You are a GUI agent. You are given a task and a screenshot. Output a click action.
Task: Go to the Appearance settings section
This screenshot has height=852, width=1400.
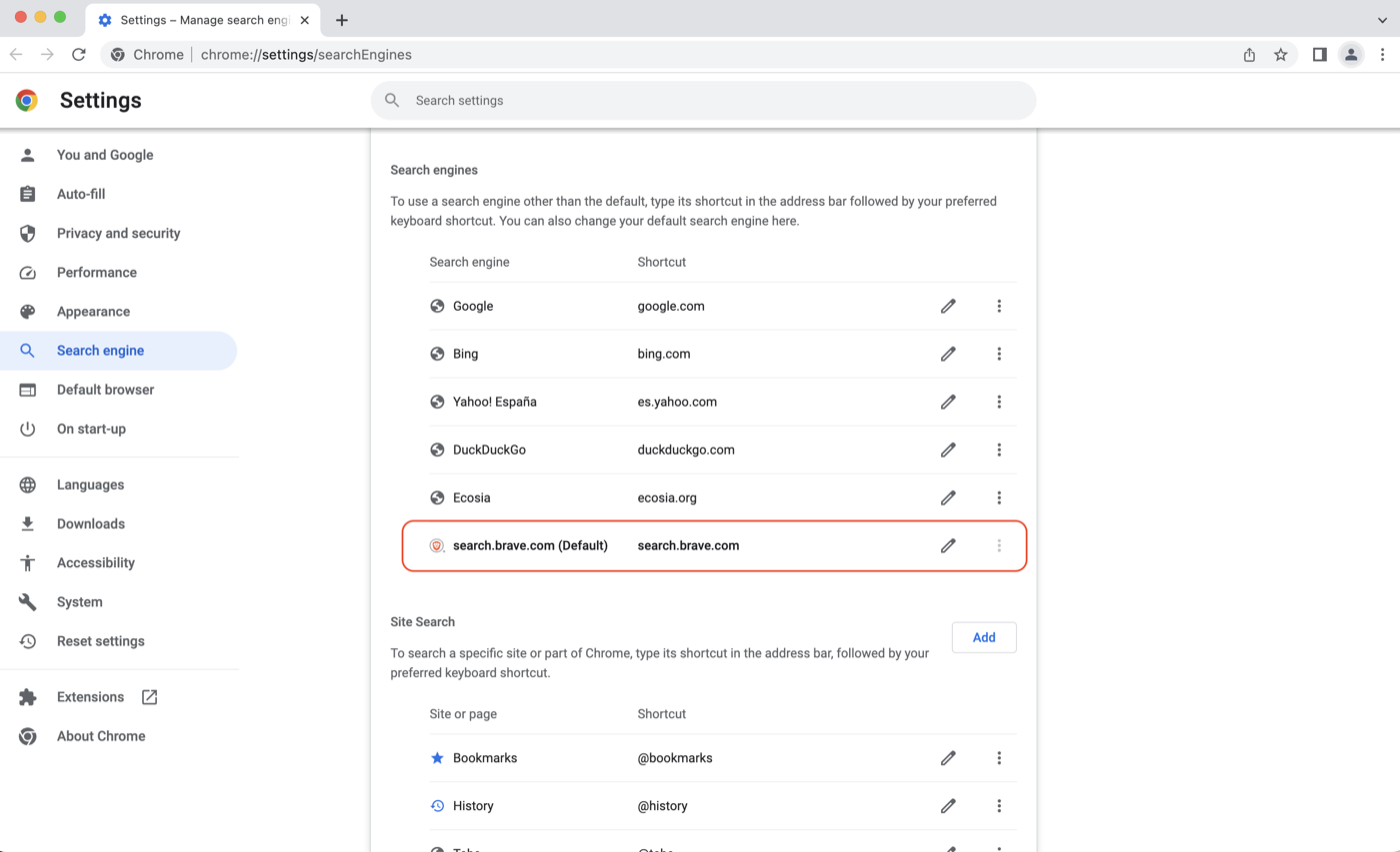pyautogui.click(x=93, y=311)
